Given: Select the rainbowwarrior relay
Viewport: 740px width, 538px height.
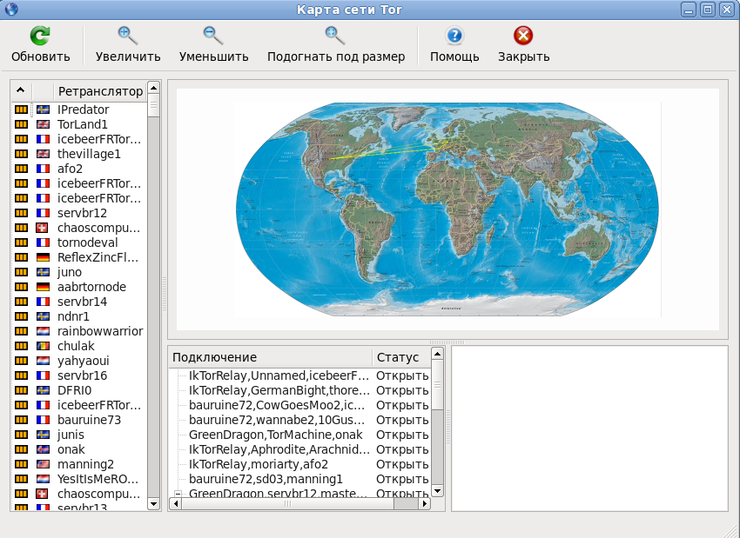Looking at the screenshot, I should (99, 331).
